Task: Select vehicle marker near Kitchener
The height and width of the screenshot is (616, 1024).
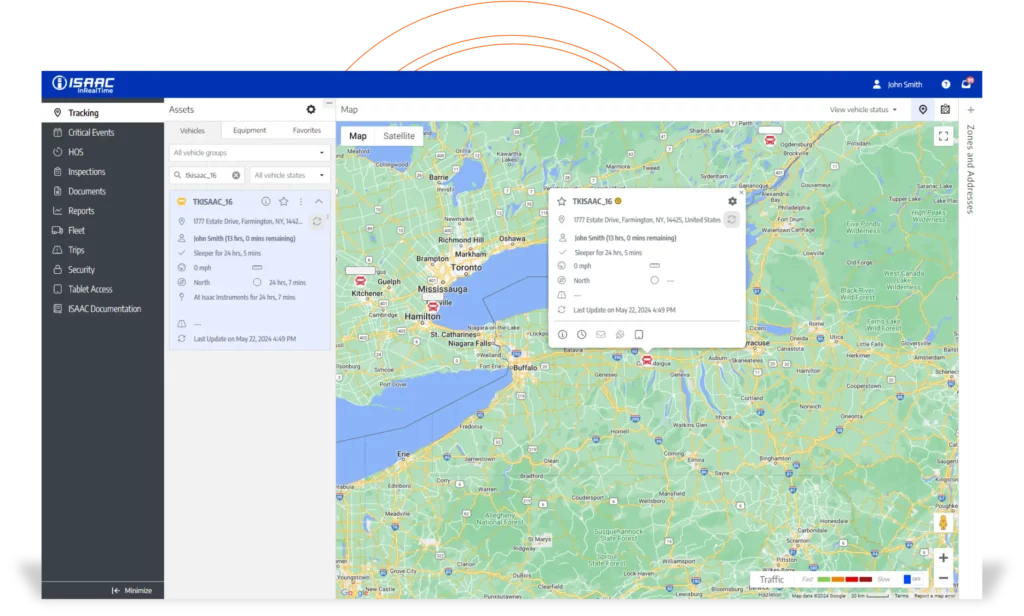Action: (360, 281)
